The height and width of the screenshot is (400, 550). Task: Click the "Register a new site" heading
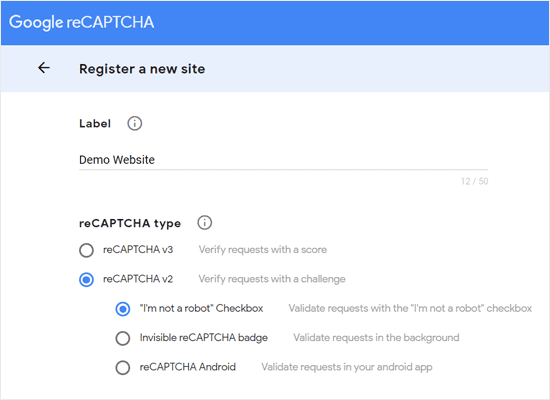pyautogui.click(x=142, y=69)
